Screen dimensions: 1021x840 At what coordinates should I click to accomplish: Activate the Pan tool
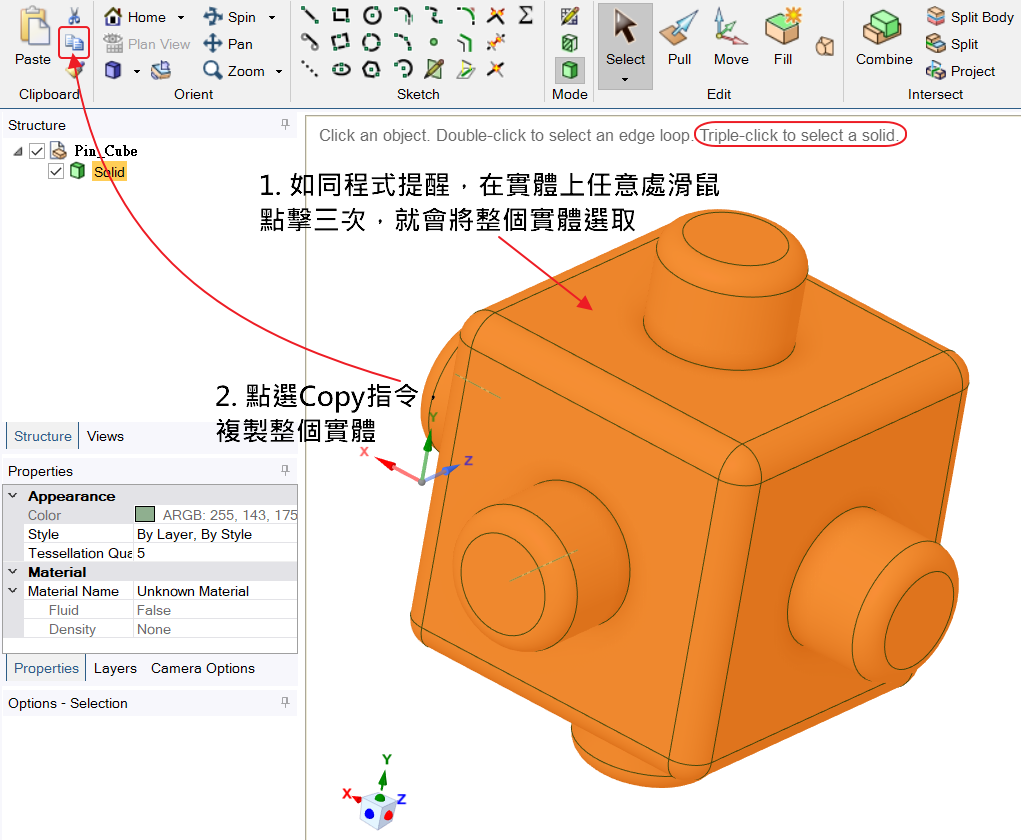228,44
